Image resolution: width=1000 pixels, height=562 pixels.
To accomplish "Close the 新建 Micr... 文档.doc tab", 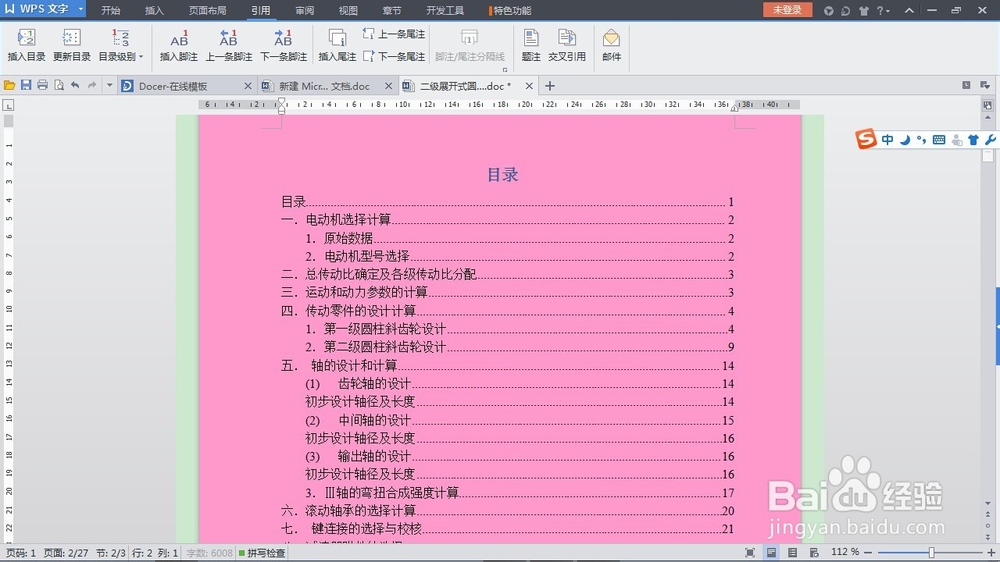I will tap(388, 85).
